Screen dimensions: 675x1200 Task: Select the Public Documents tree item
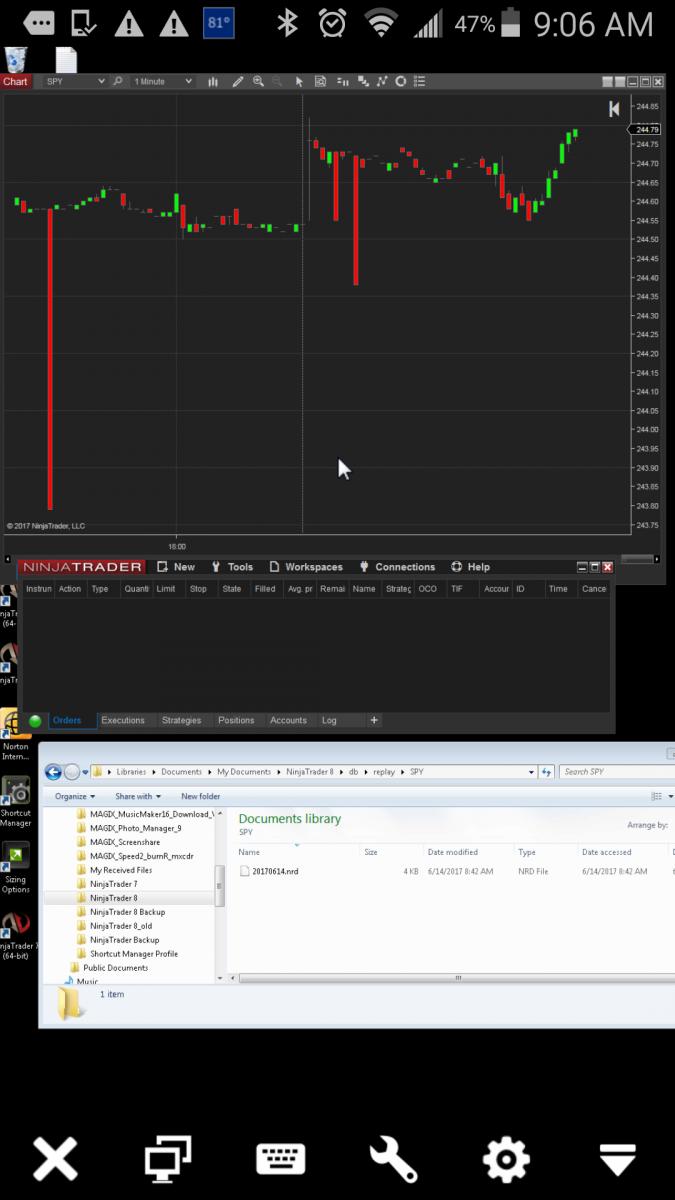pyautogui.click(x=115, y=968)
